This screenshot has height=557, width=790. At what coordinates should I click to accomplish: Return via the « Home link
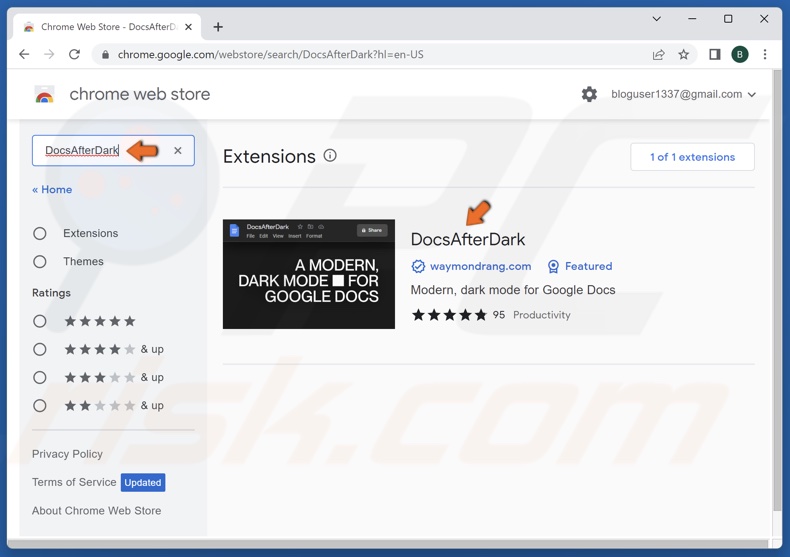(52, 189)
